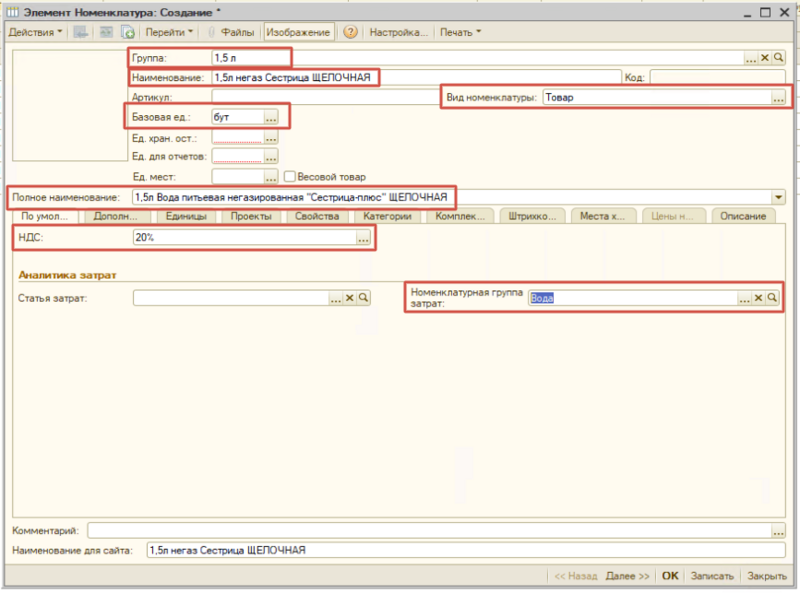Switch to the Места х... tab
This screenshot has width=800, height=593.
point(603,216)
